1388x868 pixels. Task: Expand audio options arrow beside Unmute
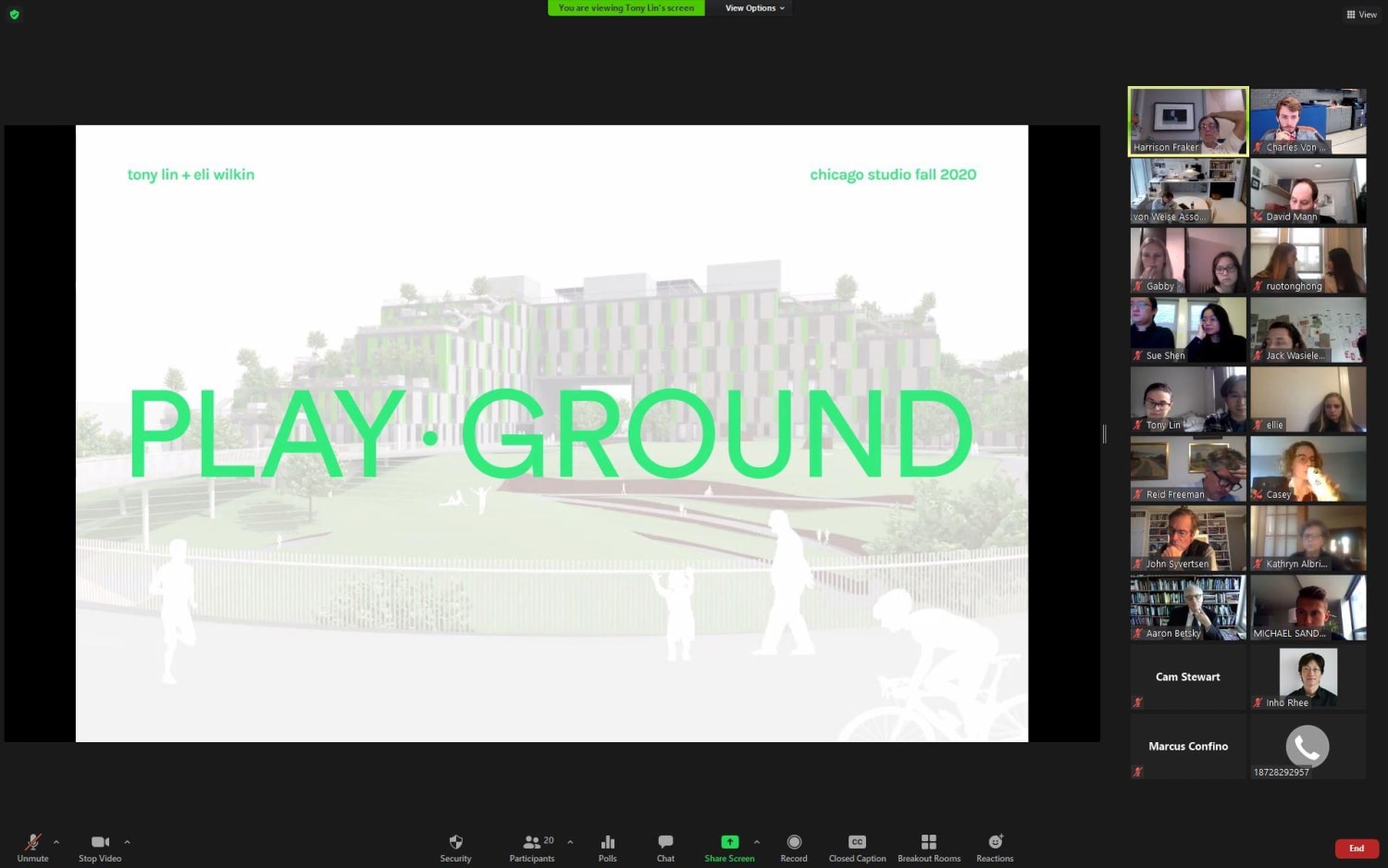tap(56, 842)
